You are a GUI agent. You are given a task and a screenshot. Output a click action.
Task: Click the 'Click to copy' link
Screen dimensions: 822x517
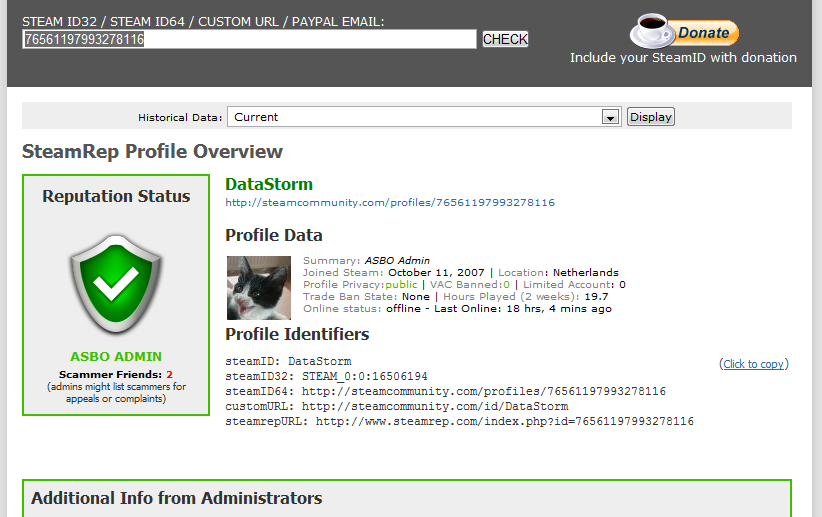(x=753, y=364)
